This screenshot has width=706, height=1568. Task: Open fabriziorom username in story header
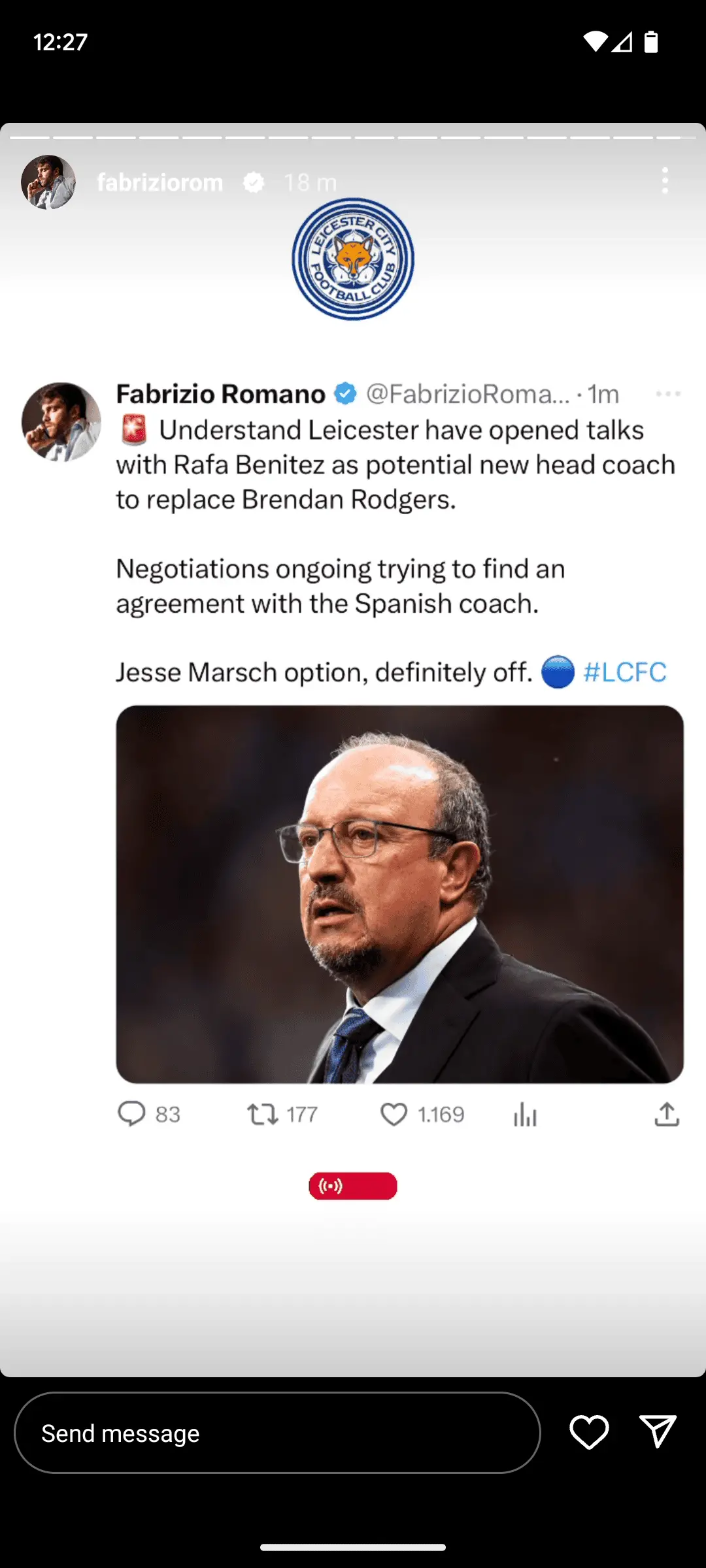tap(160, 182)
